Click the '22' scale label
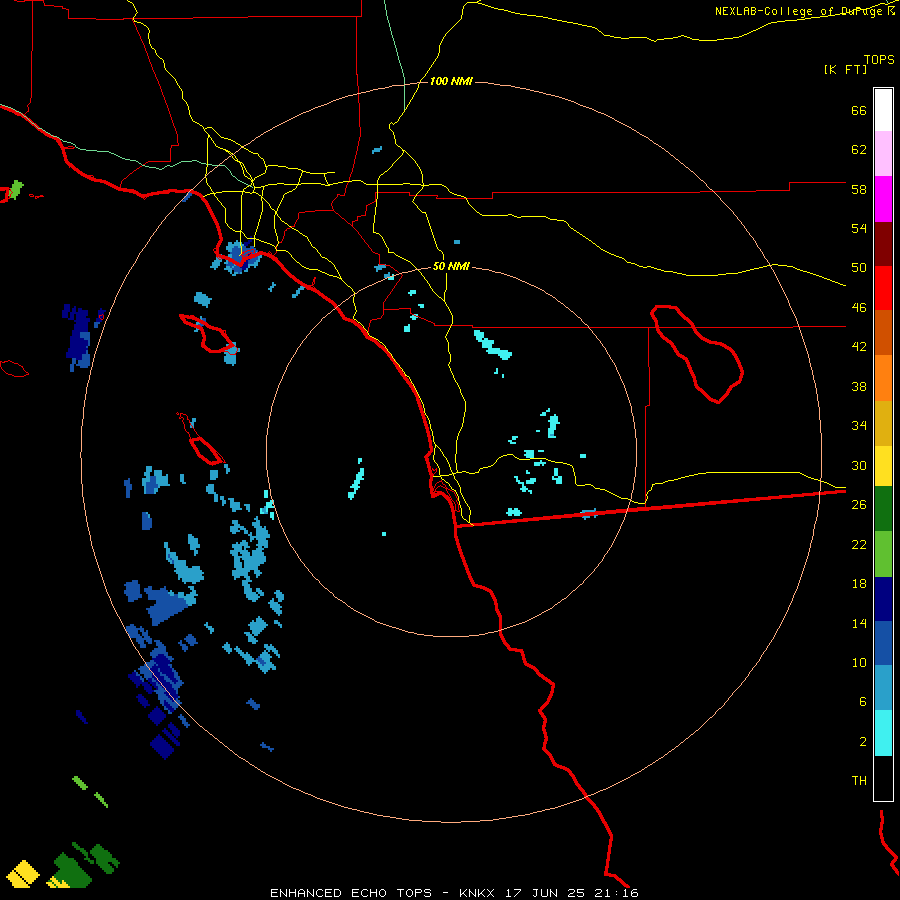This screenshot has width=900, height=900. [x=859, y=544]
